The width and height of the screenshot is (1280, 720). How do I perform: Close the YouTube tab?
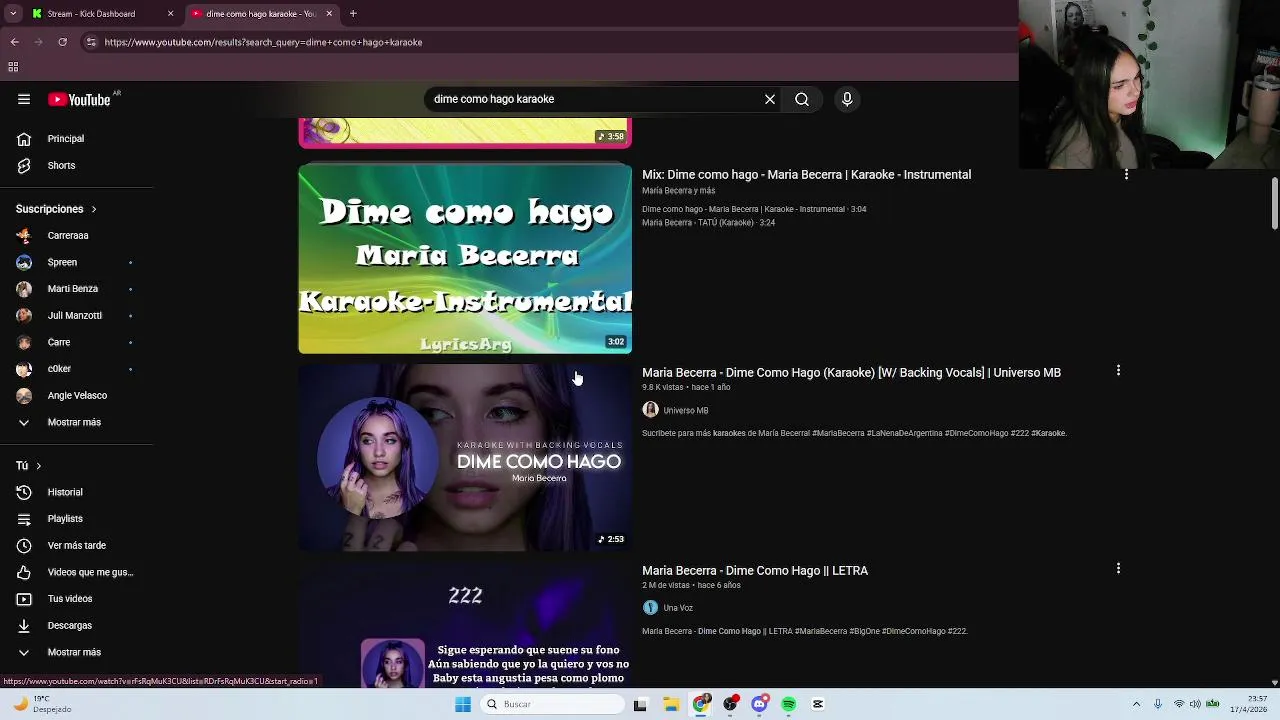tap(329, 14)
